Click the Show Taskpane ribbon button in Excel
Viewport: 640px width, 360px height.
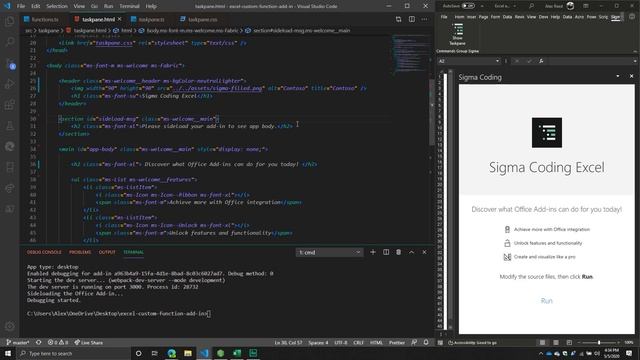(x=458, y=34)
